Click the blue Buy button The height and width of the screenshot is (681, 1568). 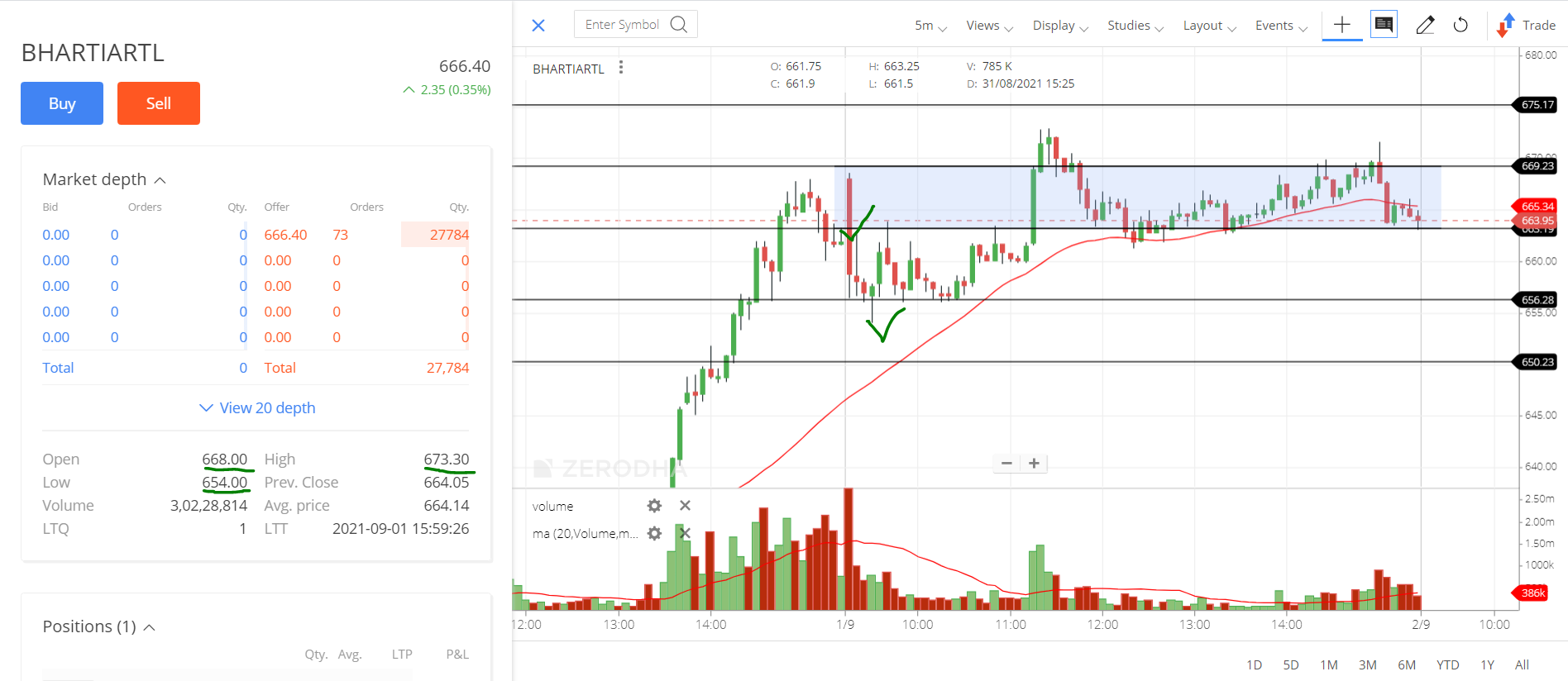pos(62,103)
